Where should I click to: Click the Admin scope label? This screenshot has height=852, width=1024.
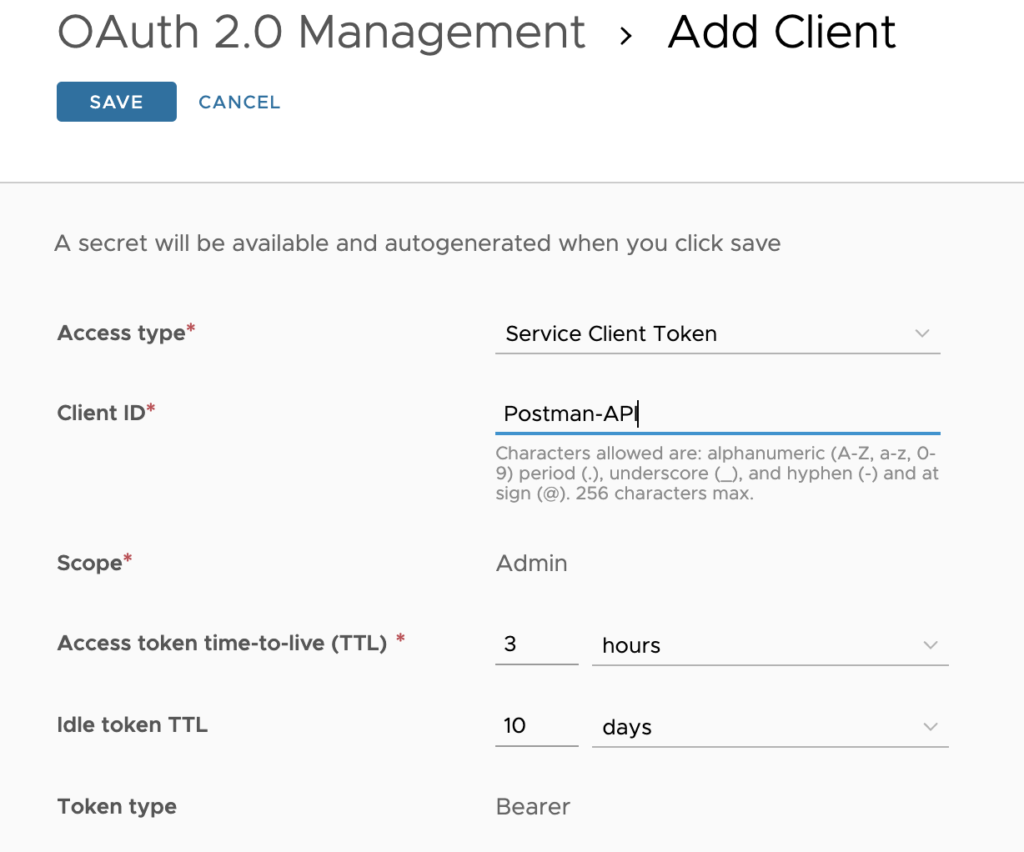coord(531,563)
